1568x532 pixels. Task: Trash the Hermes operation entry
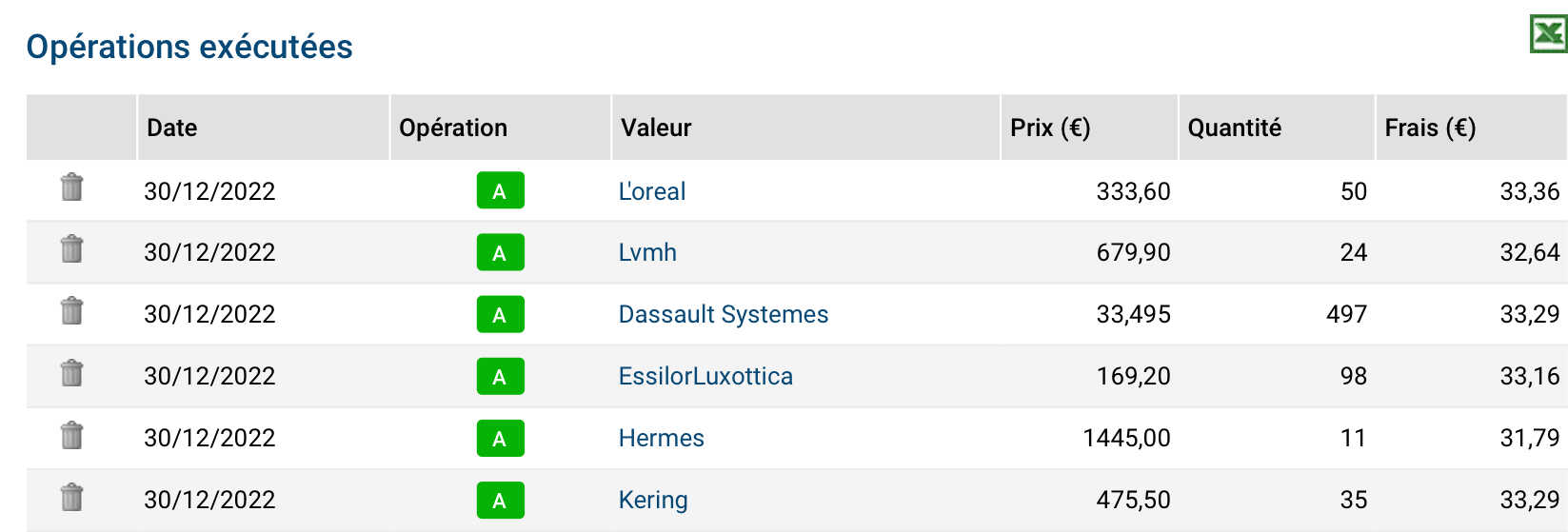pos(72,435)
